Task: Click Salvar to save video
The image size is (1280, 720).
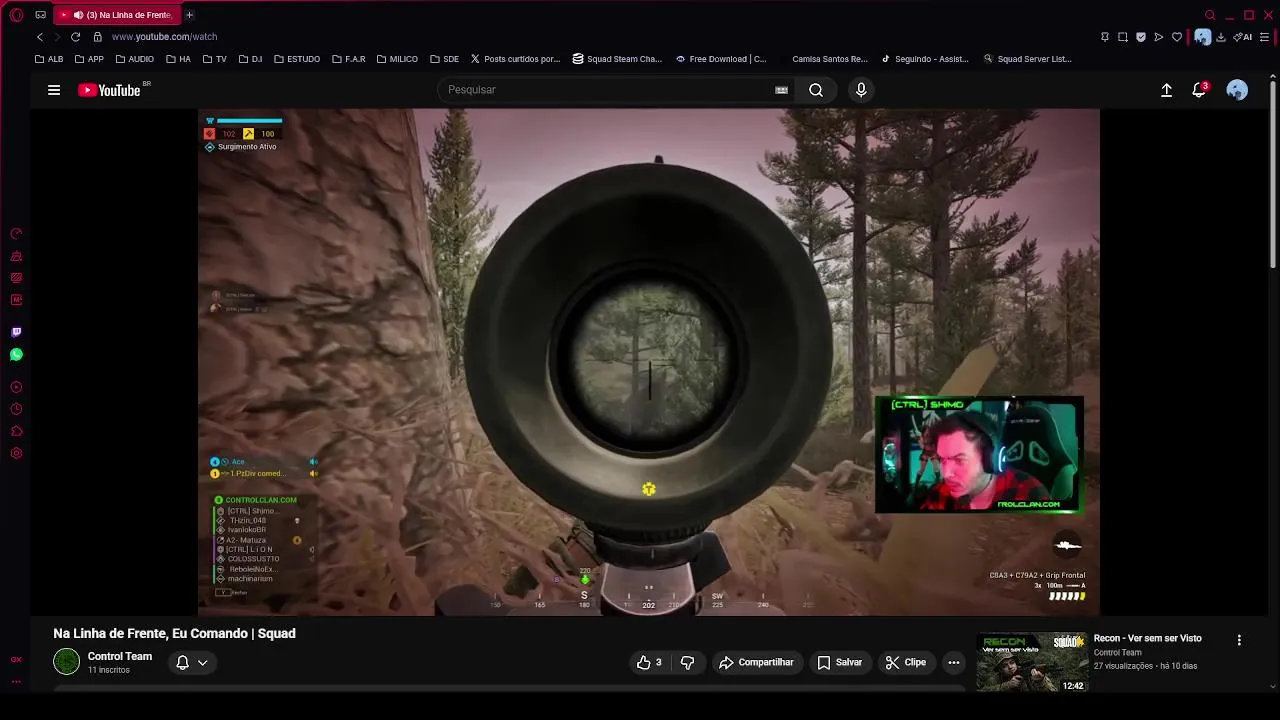Action: (x=839, y=662)
